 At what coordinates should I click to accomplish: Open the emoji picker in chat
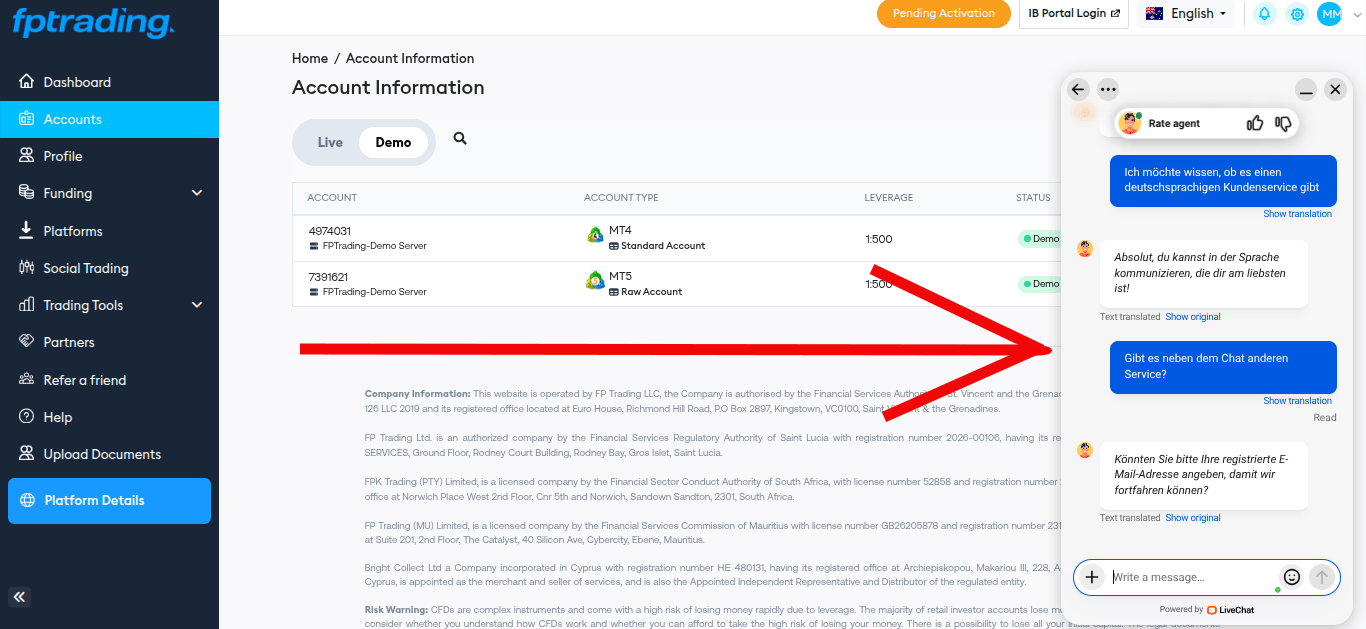[1292, 577]
